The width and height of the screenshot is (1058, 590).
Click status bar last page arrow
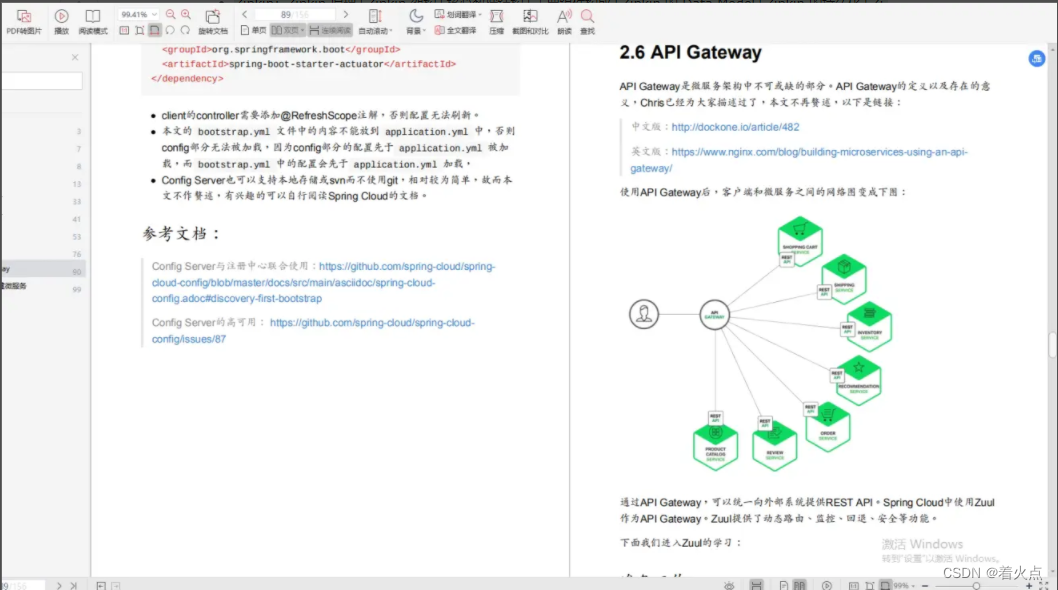pos(74,585)
